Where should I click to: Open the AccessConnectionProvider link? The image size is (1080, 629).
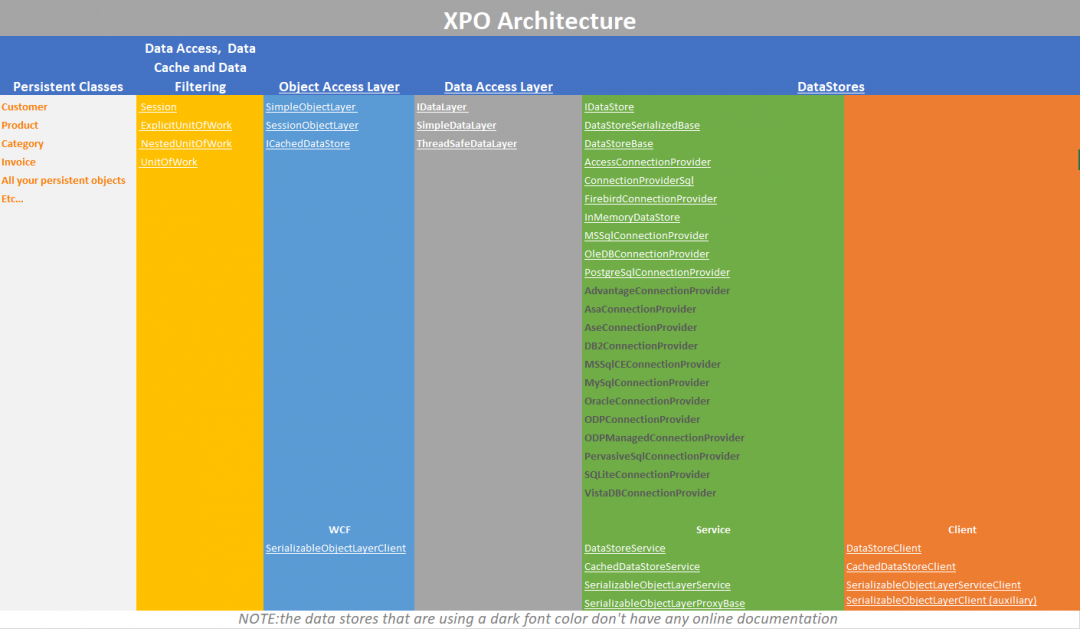pos(647,162)
